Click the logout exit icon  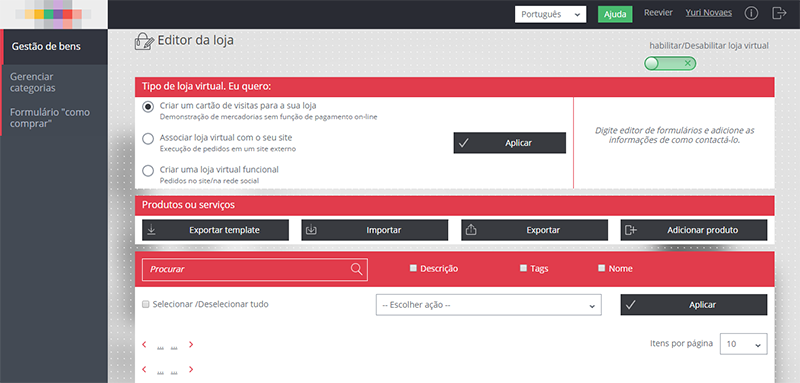point(779,13)
